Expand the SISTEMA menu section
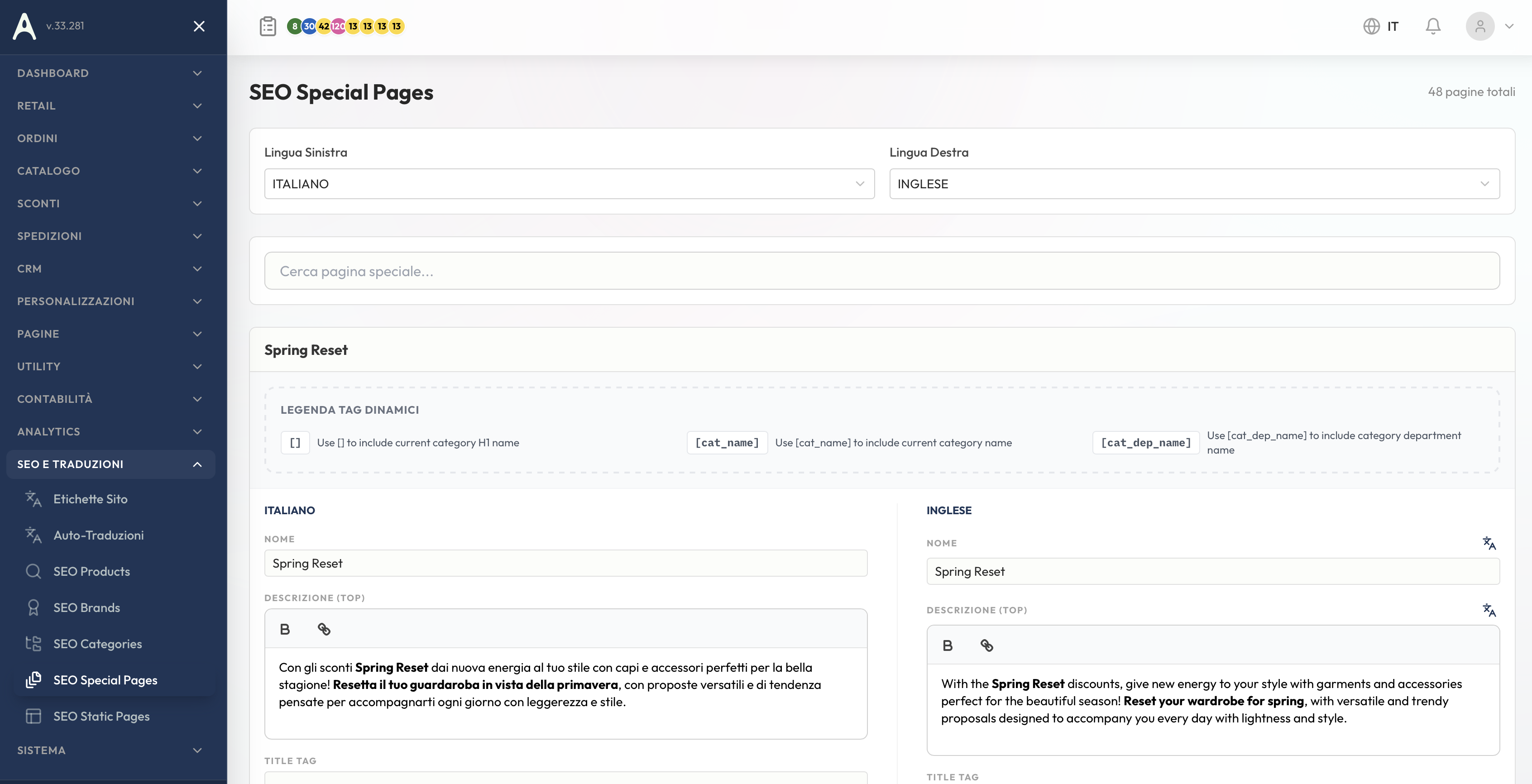The height and width of the screenshot is (784, 1532). pos(110,751)
